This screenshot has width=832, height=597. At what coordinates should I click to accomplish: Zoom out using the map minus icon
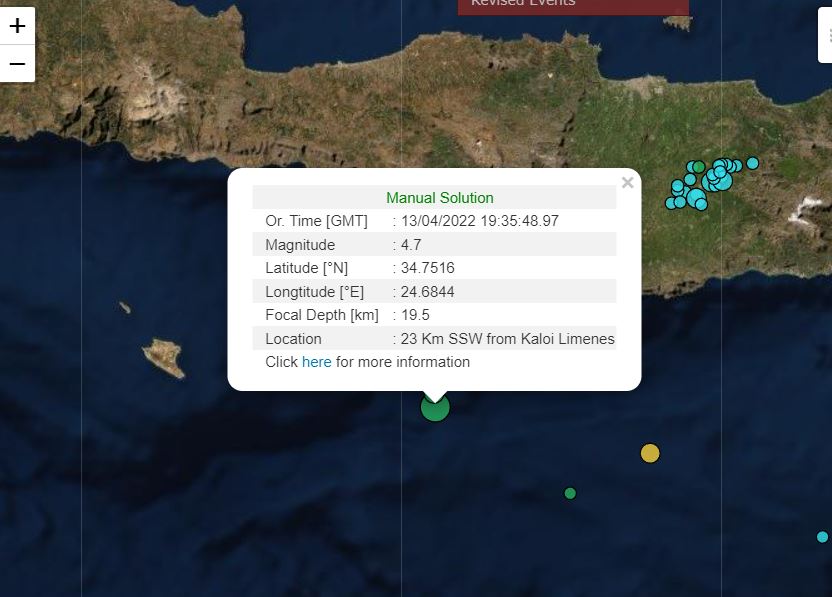point(16,63)
